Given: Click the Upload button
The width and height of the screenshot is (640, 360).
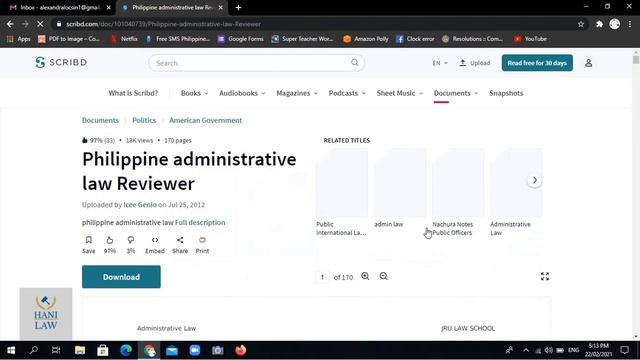Looking at the screenshot, I should [475, 63].
